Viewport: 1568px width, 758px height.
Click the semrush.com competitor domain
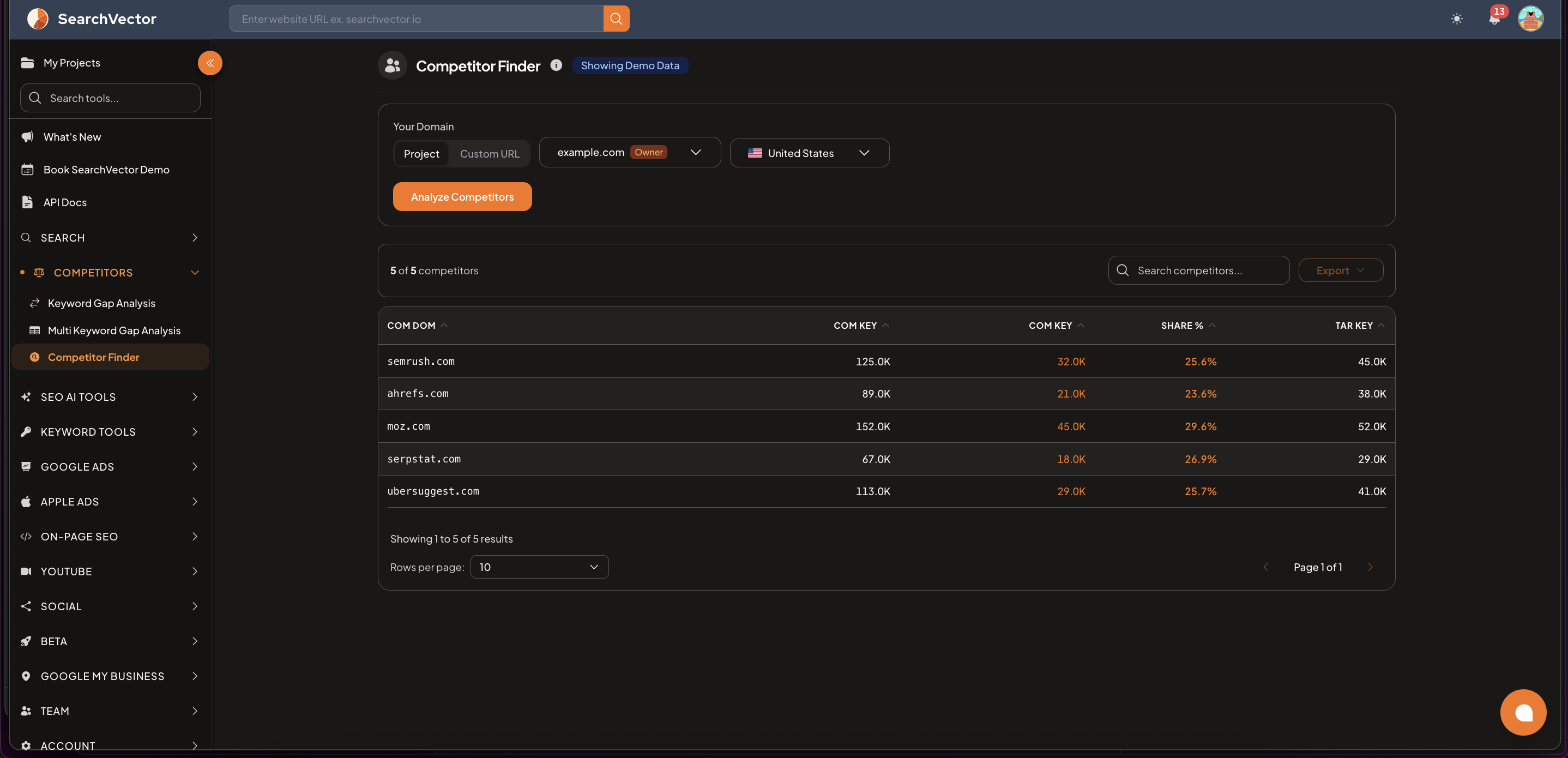coord(420,361)
